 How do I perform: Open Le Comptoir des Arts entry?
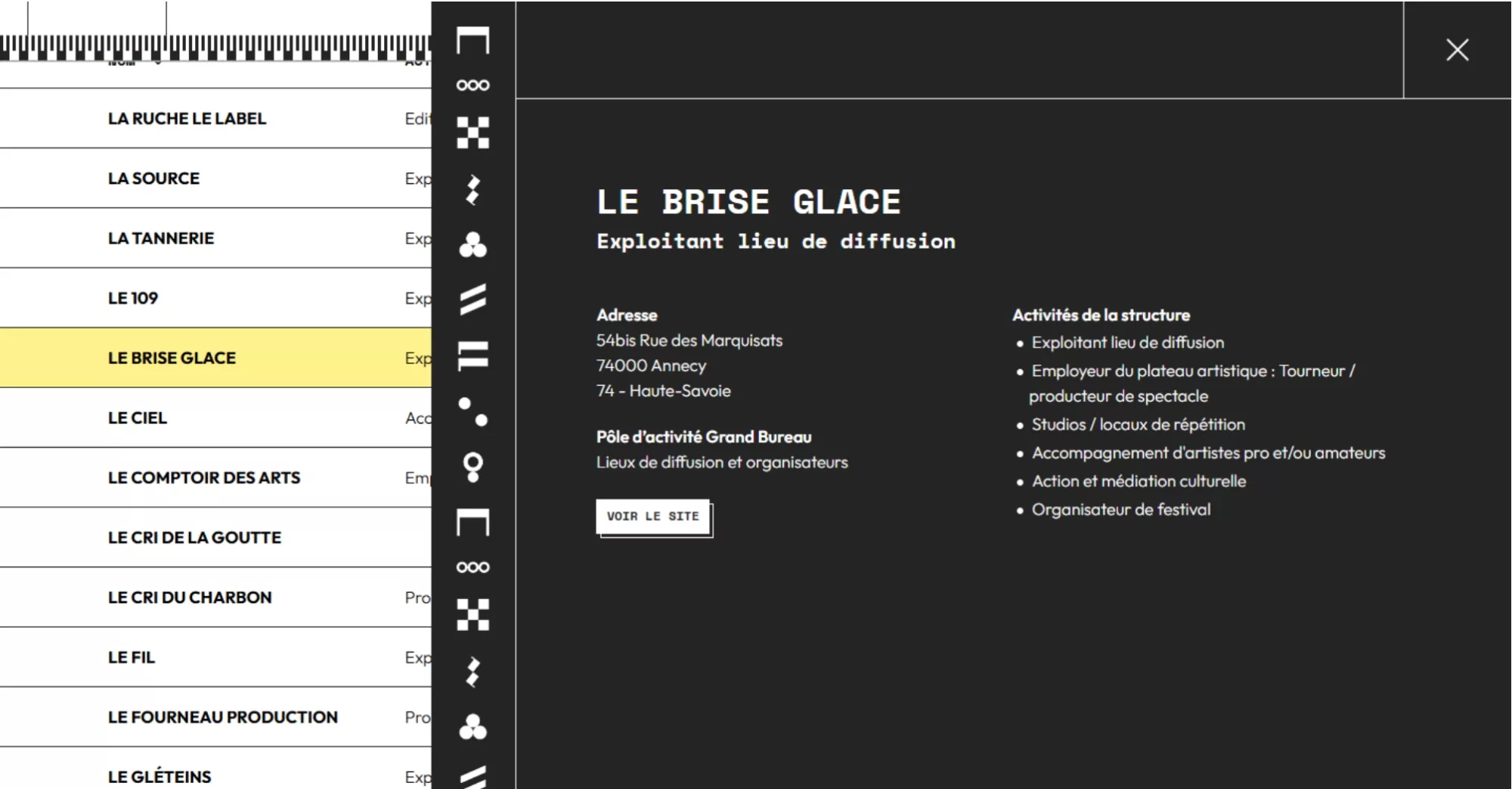(x=203, y=477)
